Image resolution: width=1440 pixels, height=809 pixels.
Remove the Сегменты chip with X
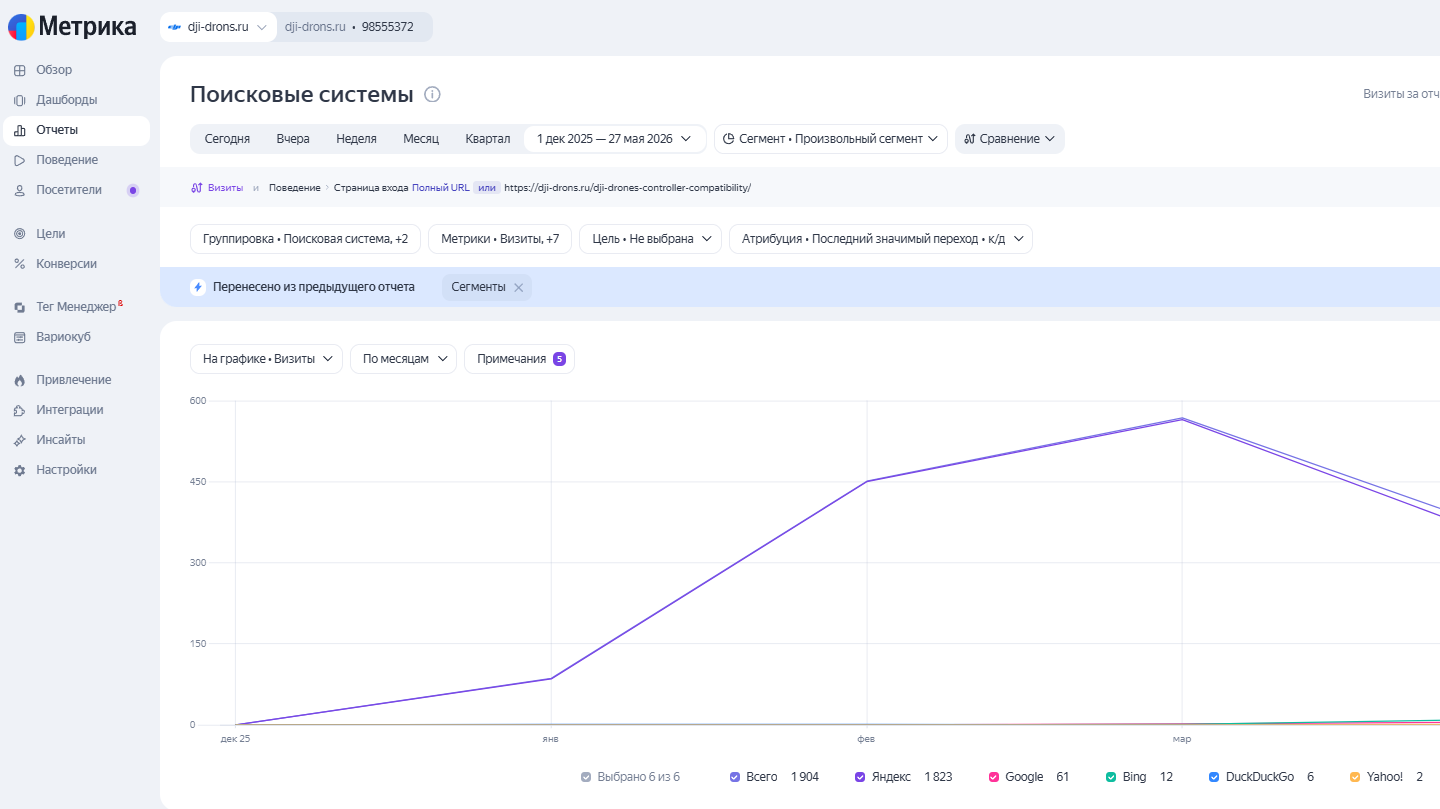[x=518, y=287]
